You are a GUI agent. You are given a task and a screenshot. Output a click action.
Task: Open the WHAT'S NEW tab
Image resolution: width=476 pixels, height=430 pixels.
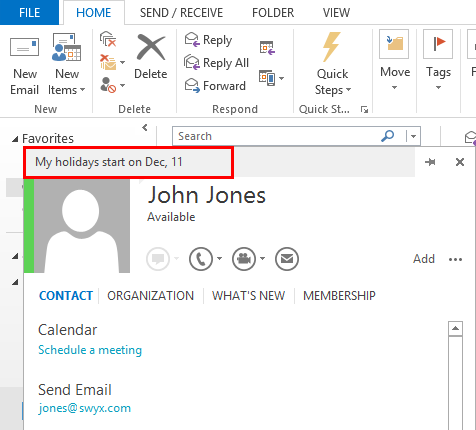point(249,296)
